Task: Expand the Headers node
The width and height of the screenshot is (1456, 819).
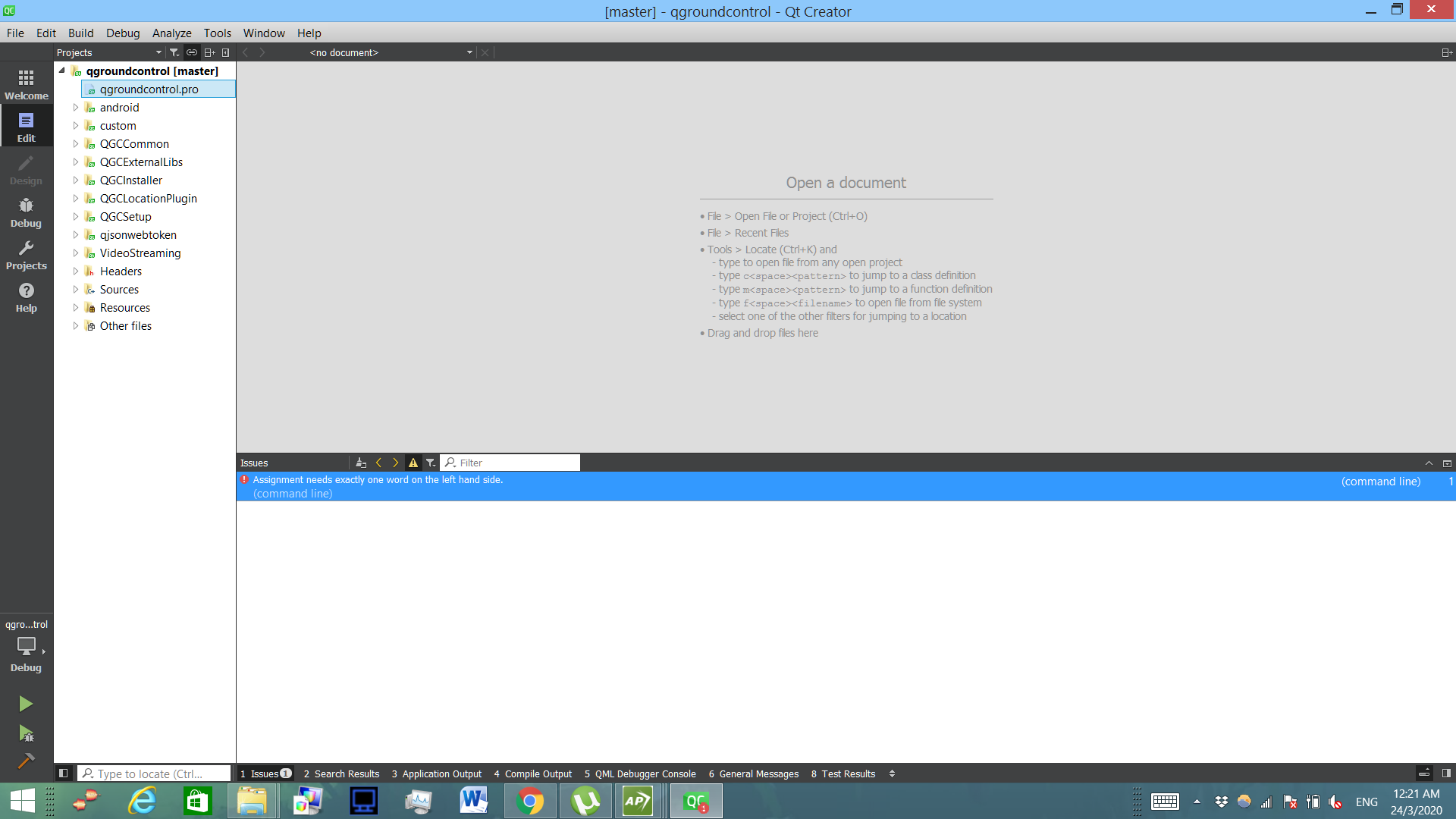Action: click(x=75, y=271)
